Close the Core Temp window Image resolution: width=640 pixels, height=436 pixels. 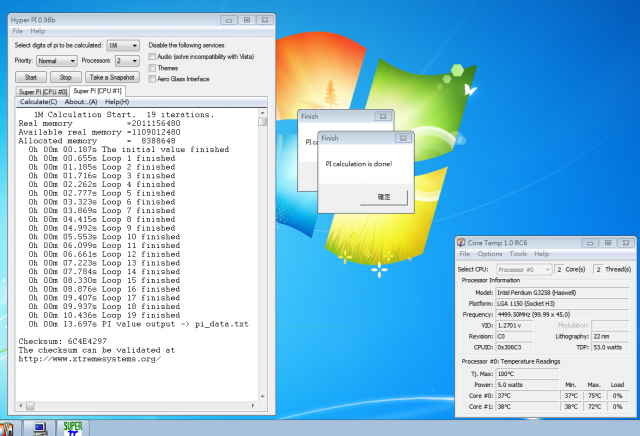point(626,243)
